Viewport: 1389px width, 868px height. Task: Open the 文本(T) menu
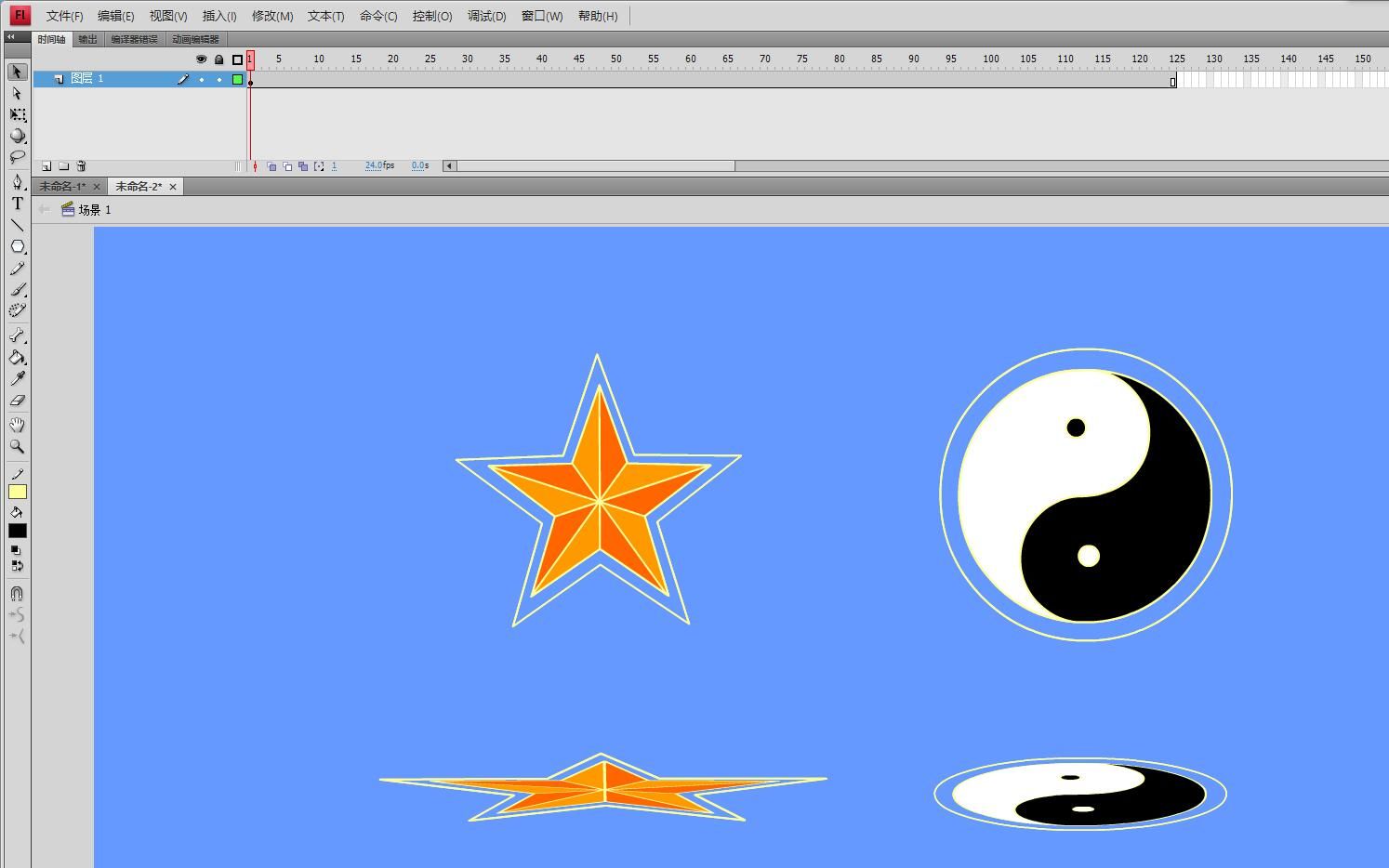(326, 16)
